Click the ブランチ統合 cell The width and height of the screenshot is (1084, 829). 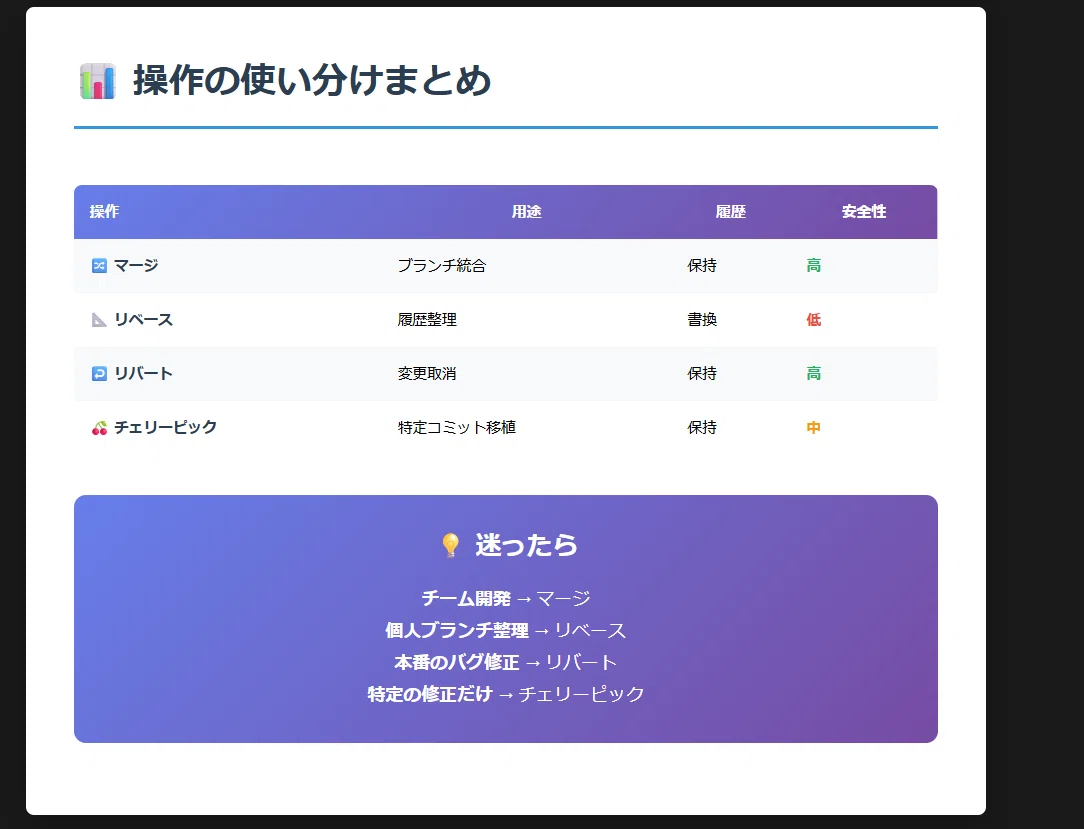point(442,266)
